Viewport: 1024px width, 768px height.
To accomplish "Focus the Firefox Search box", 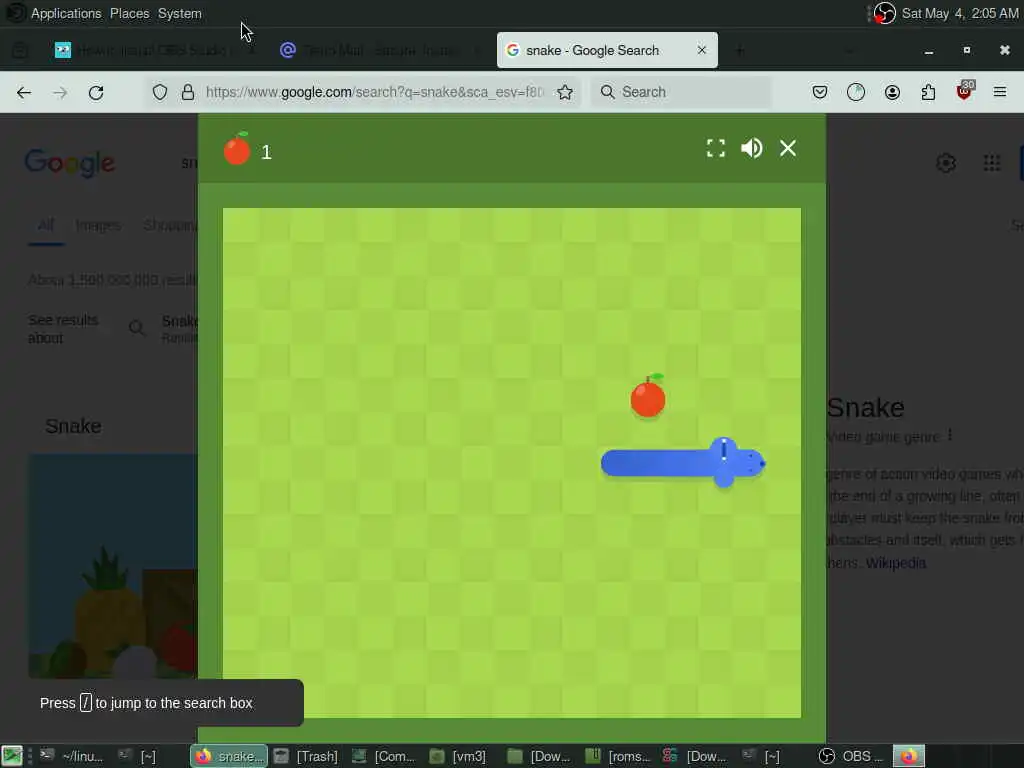I will point(682,92).
